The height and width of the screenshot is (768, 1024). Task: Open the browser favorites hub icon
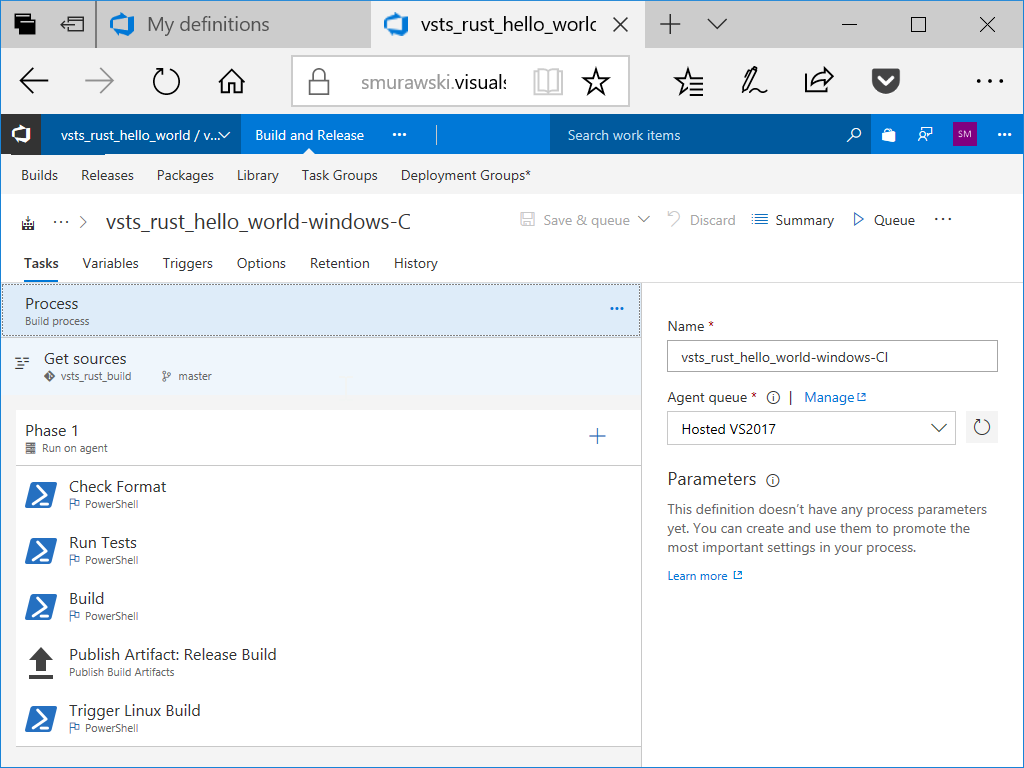688,82
